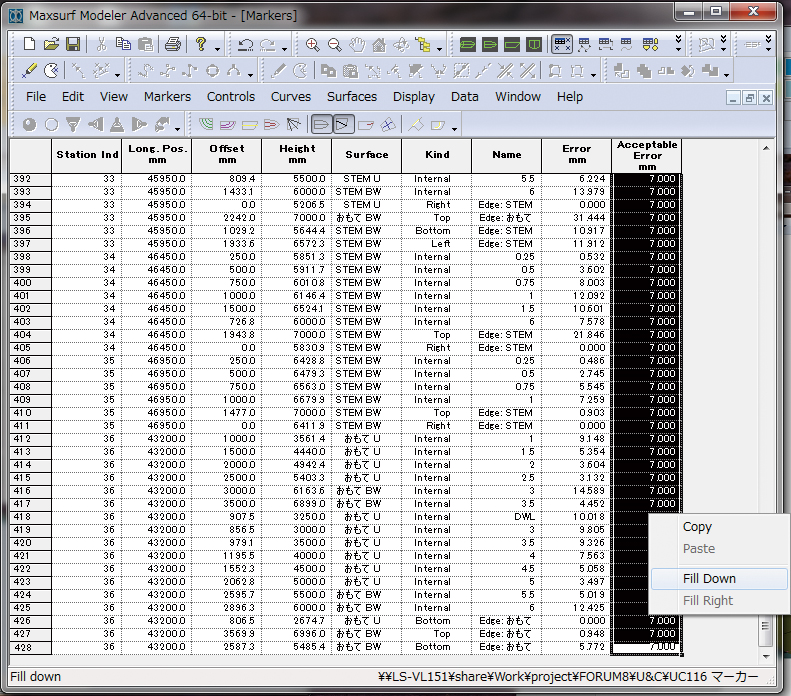
Task: Open the Assembly tree icon
Action: tap(423, 45)
